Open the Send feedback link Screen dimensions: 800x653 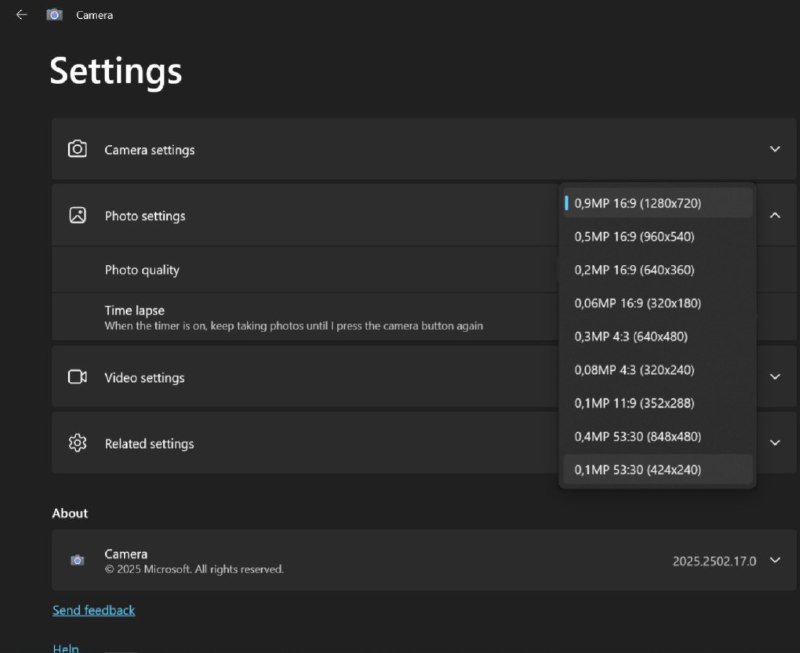pos(93,610)
